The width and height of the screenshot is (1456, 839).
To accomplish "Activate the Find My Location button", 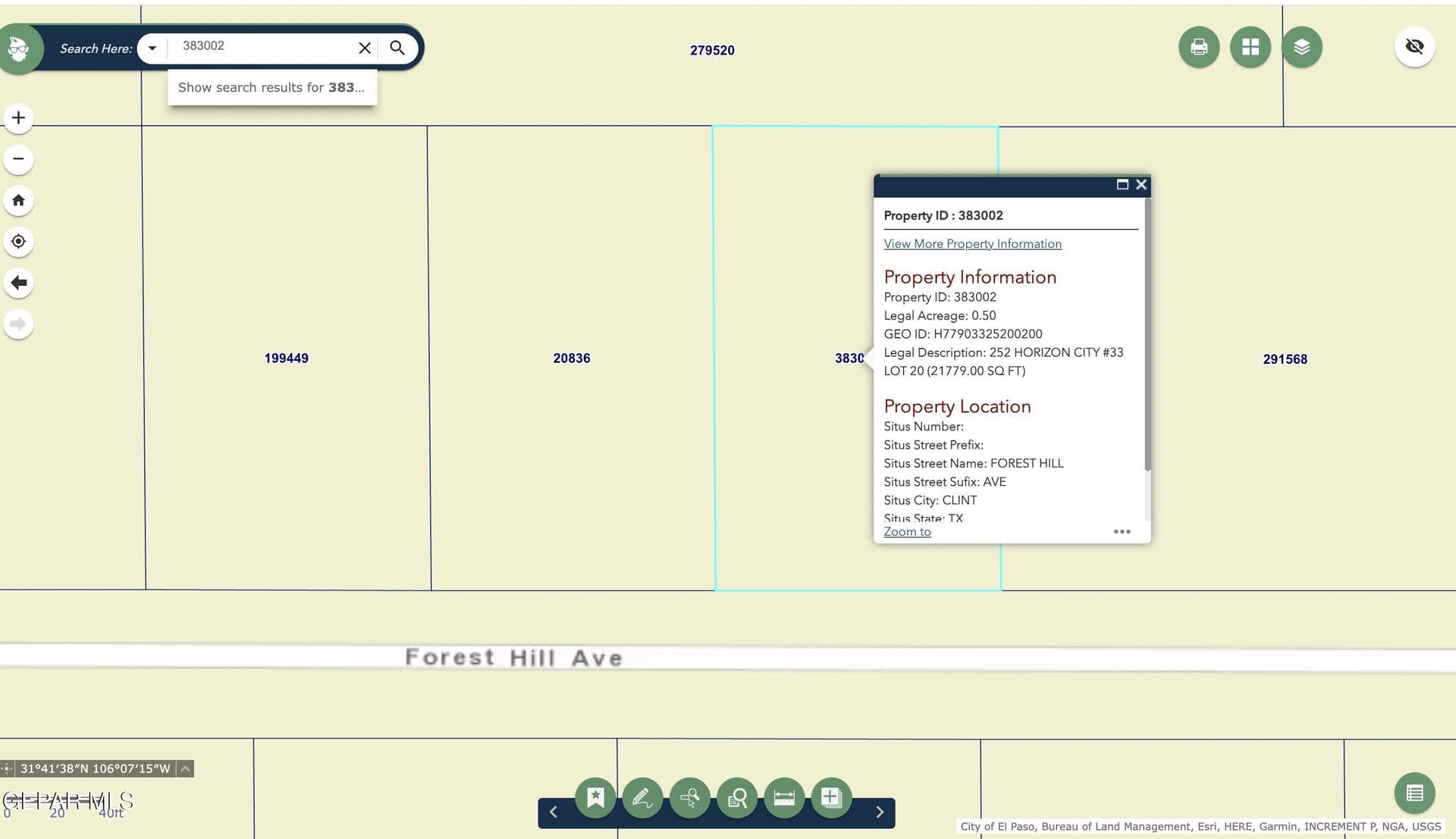I will click(x=18, y=241).
